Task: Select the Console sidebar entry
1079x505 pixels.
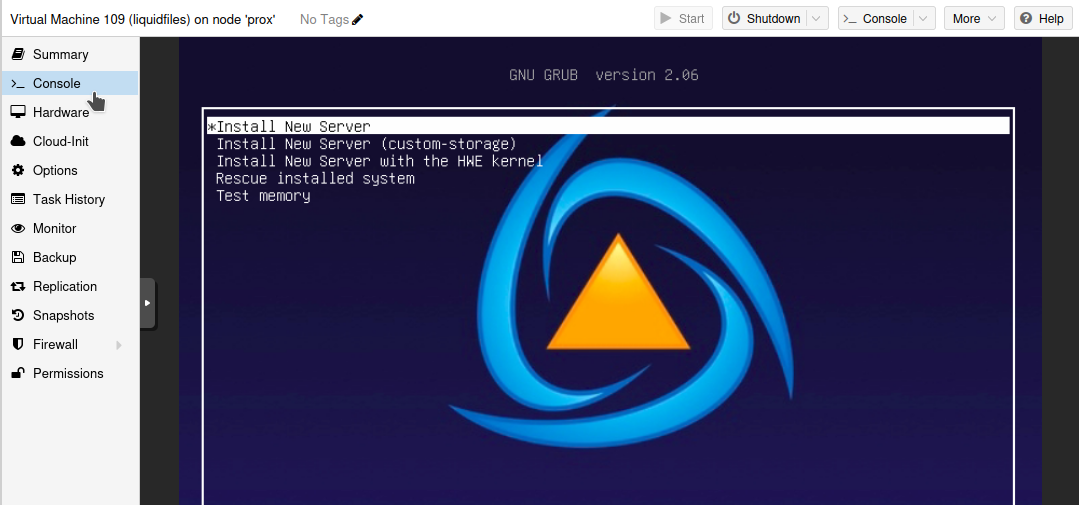Action: [70, 83]
